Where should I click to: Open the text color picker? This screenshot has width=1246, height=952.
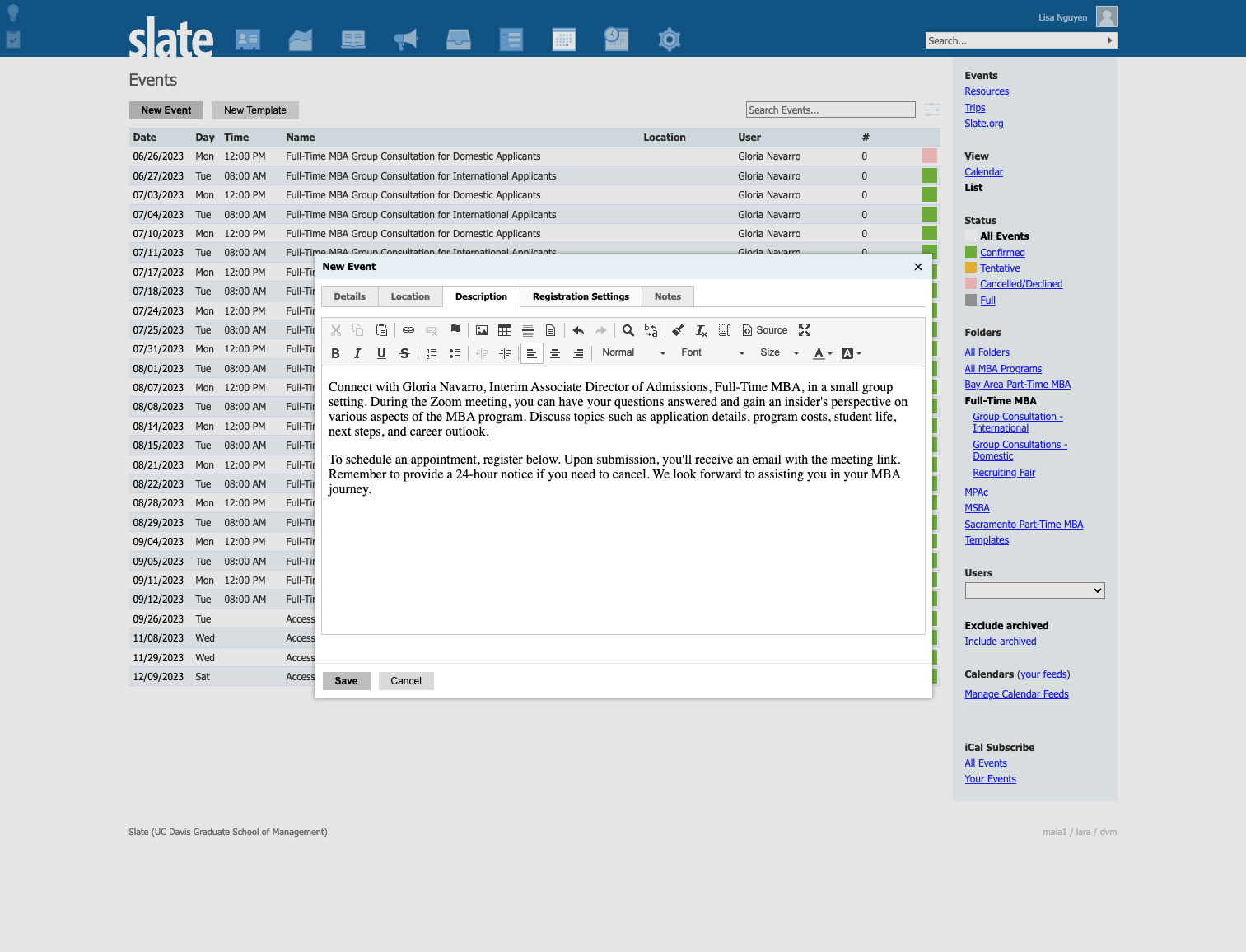[x=823, y=353]
